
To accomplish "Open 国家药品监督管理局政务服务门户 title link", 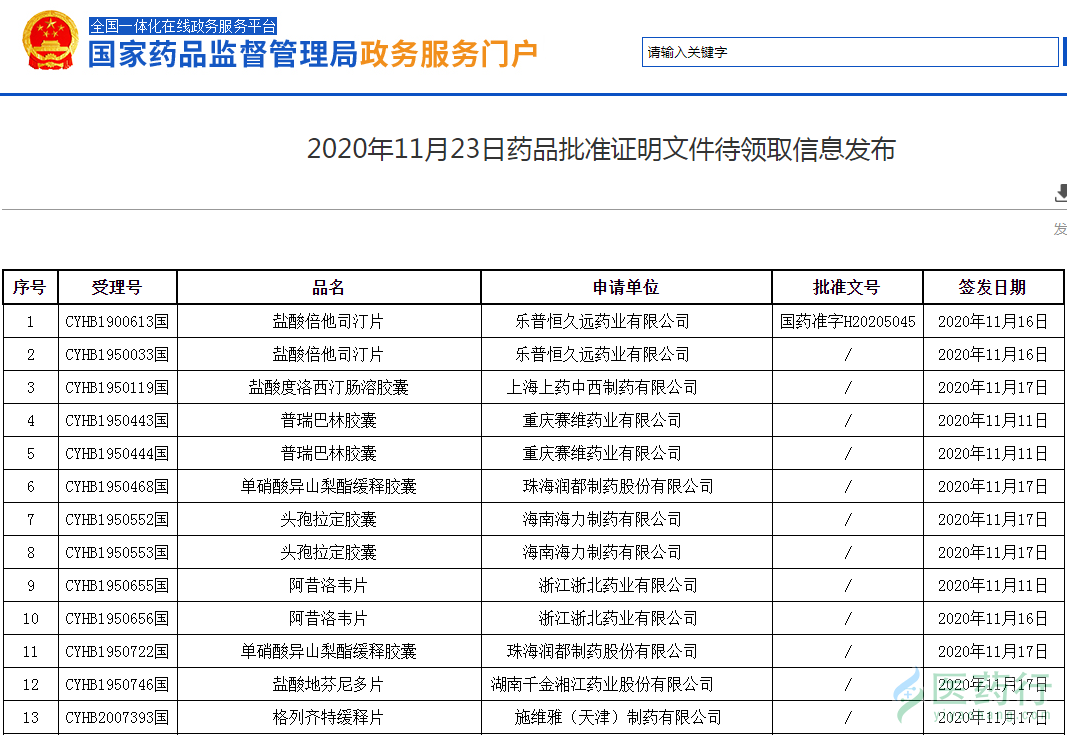I will 313,54.
